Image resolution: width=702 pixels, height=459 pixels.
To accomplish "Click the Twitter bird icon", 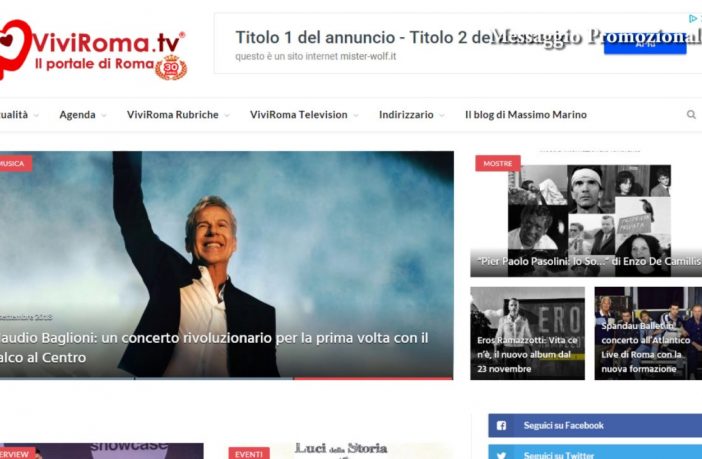I will [501, 455].
